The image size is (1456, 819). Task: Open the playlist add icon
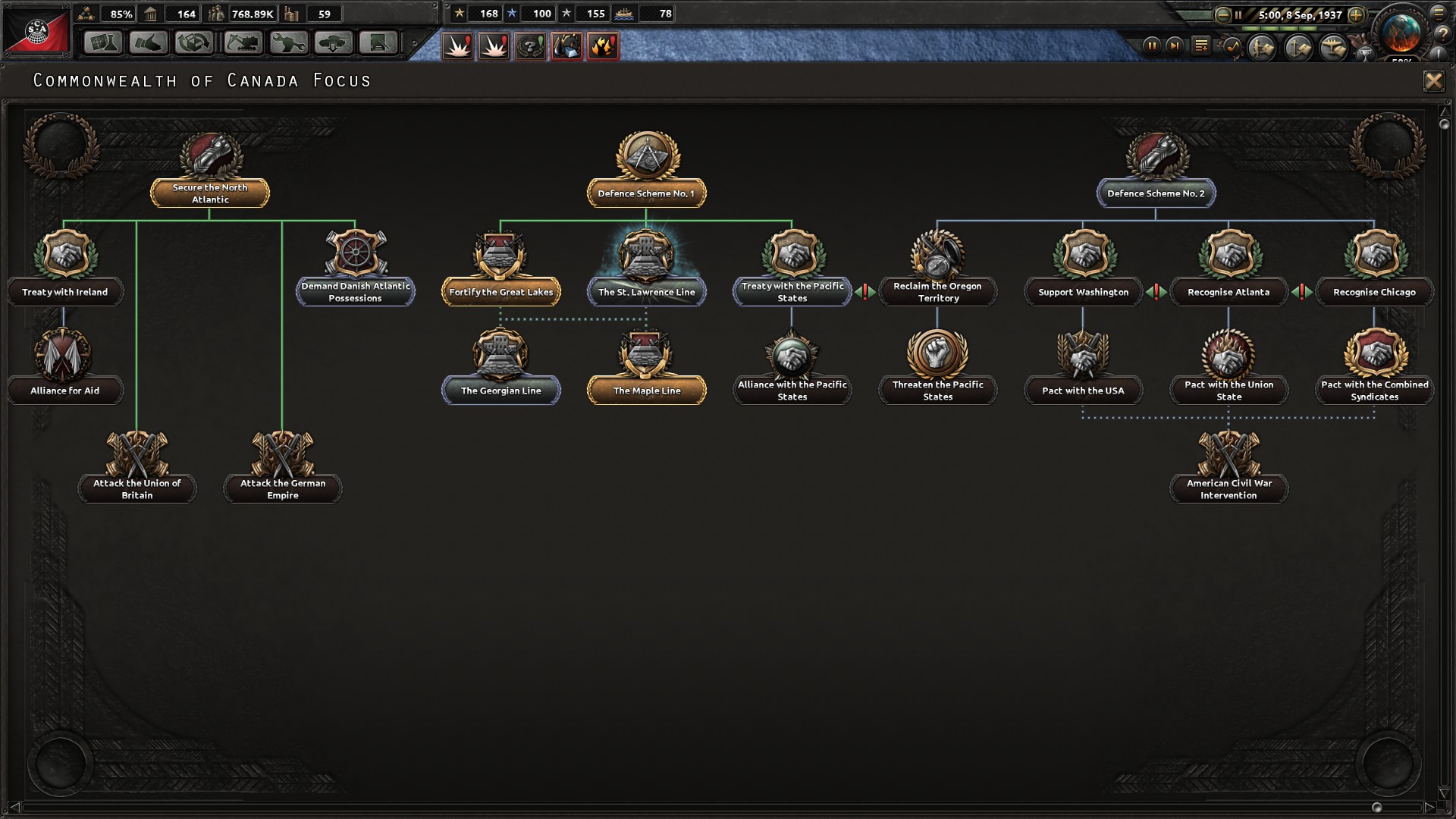coord(1201,45)
